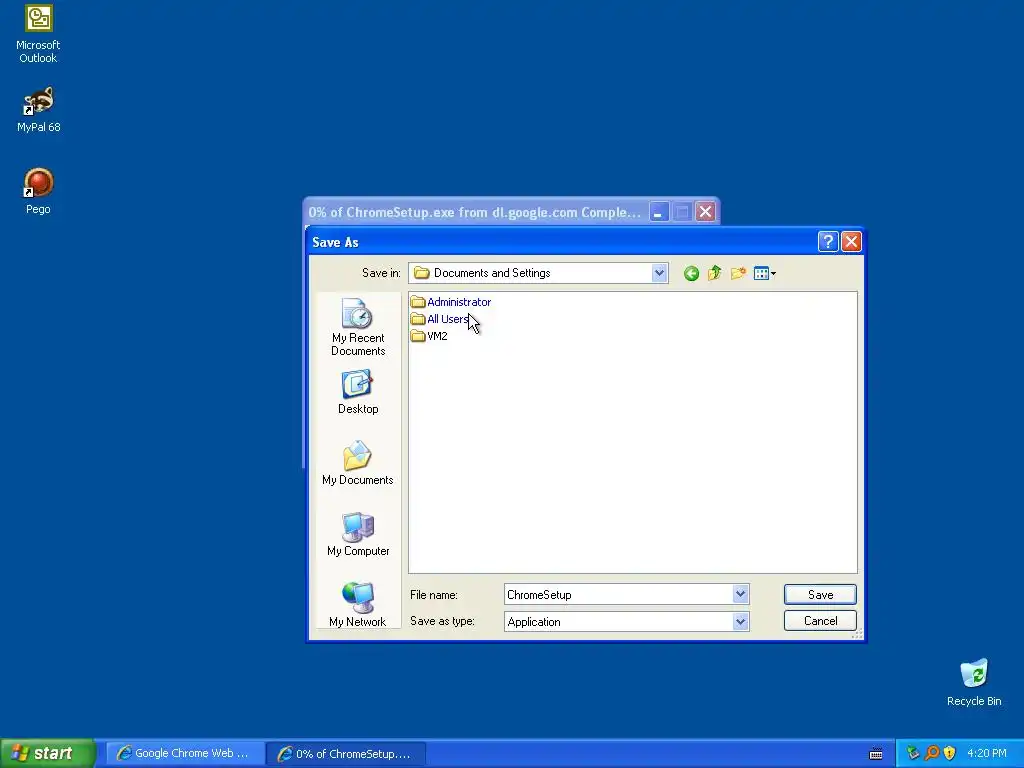Switch to Google Chrome Web taskbar item
The width and height of the screenshot is (1024, 768).
pos(183,753)
